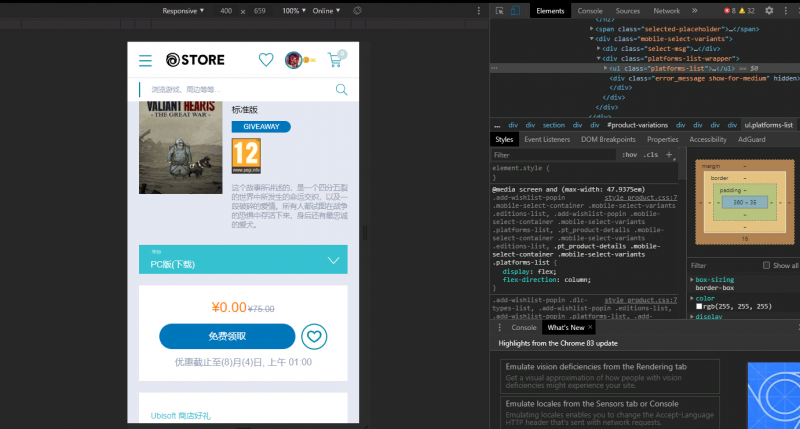Click the Ubisoft 商店好礼 link
This screenshot has width=800, height=429.
[x=181, y=416]
